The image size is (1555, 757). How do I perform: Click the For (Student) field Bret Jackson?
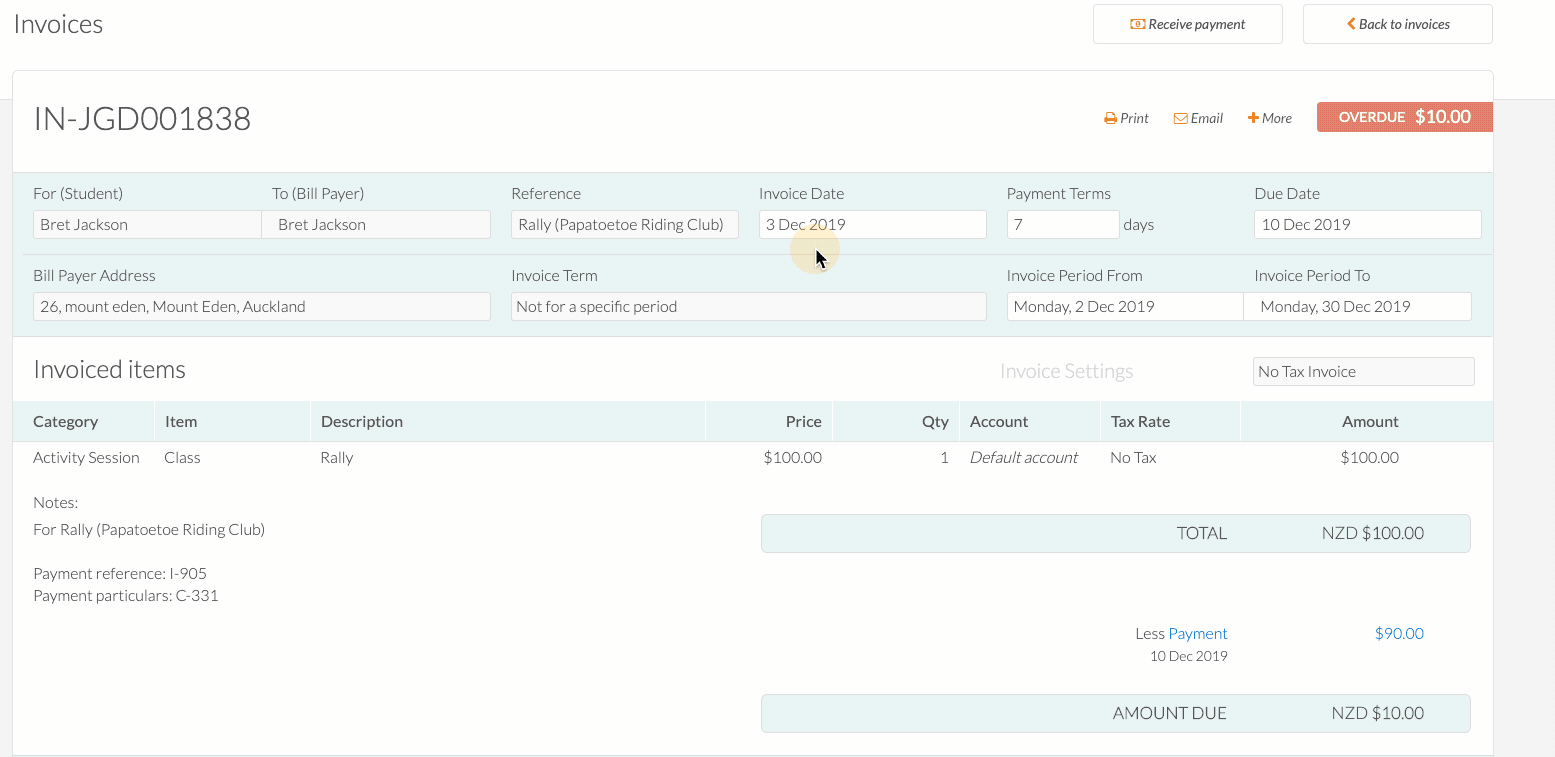click(x=147, y=224)
